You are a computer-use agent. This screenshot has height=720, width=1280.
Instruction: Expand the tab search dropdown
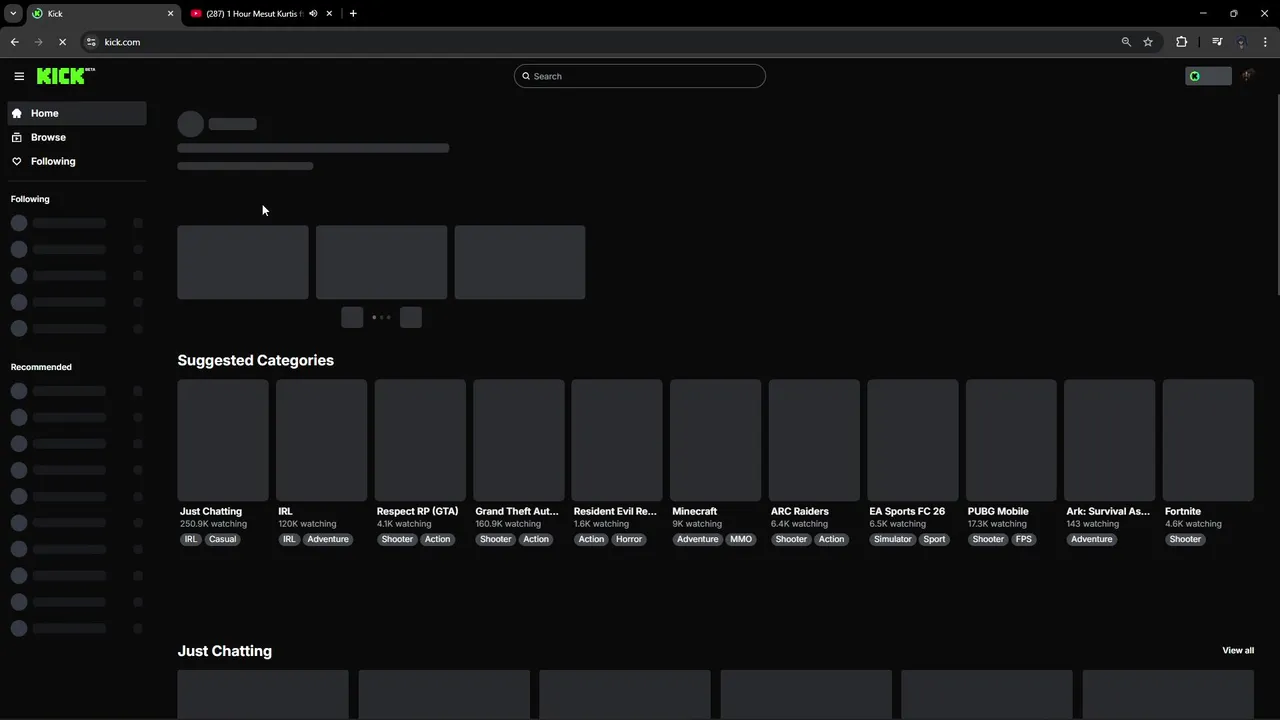click(x=13, y=14)
